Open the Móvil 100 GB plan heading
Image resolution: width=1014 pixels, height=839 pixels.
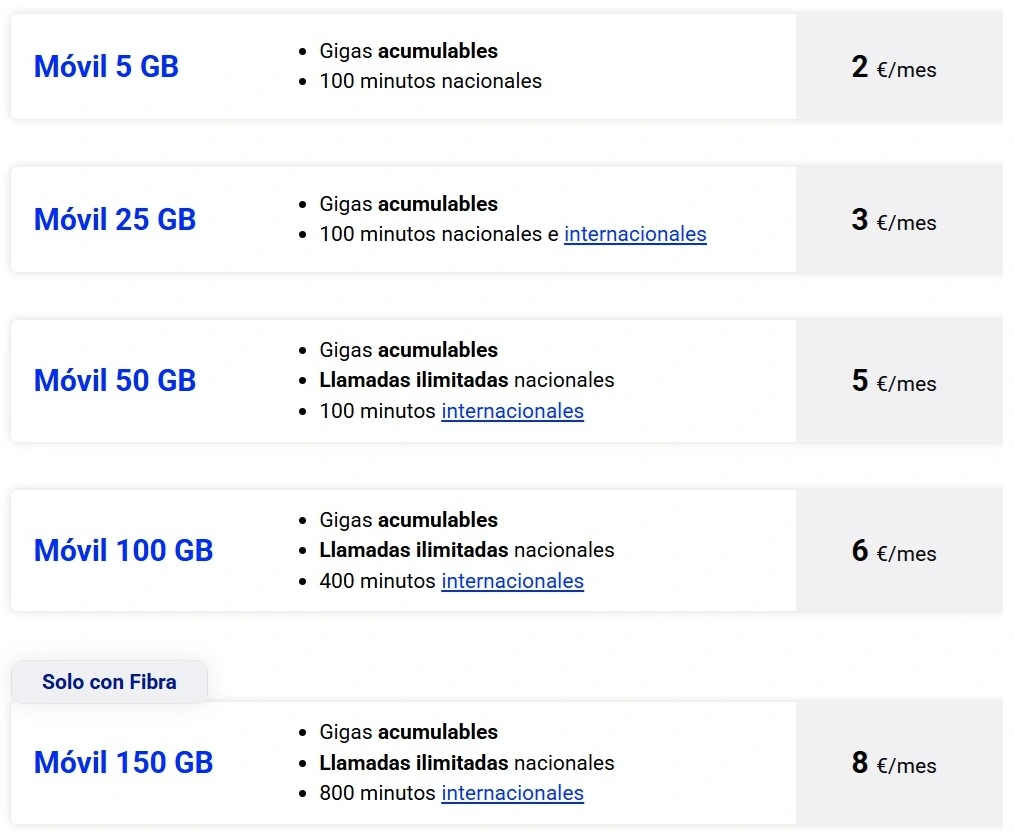click(x=124, y=551)
